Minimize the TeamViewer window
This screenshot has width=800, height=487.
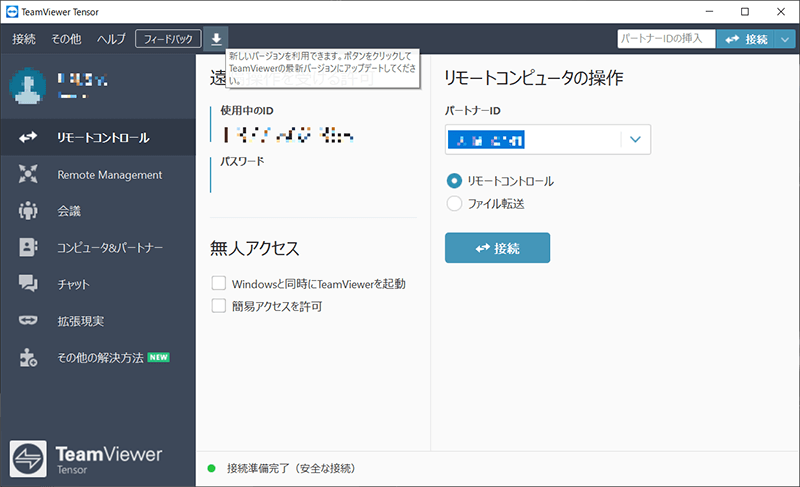[x=709, y=11]
